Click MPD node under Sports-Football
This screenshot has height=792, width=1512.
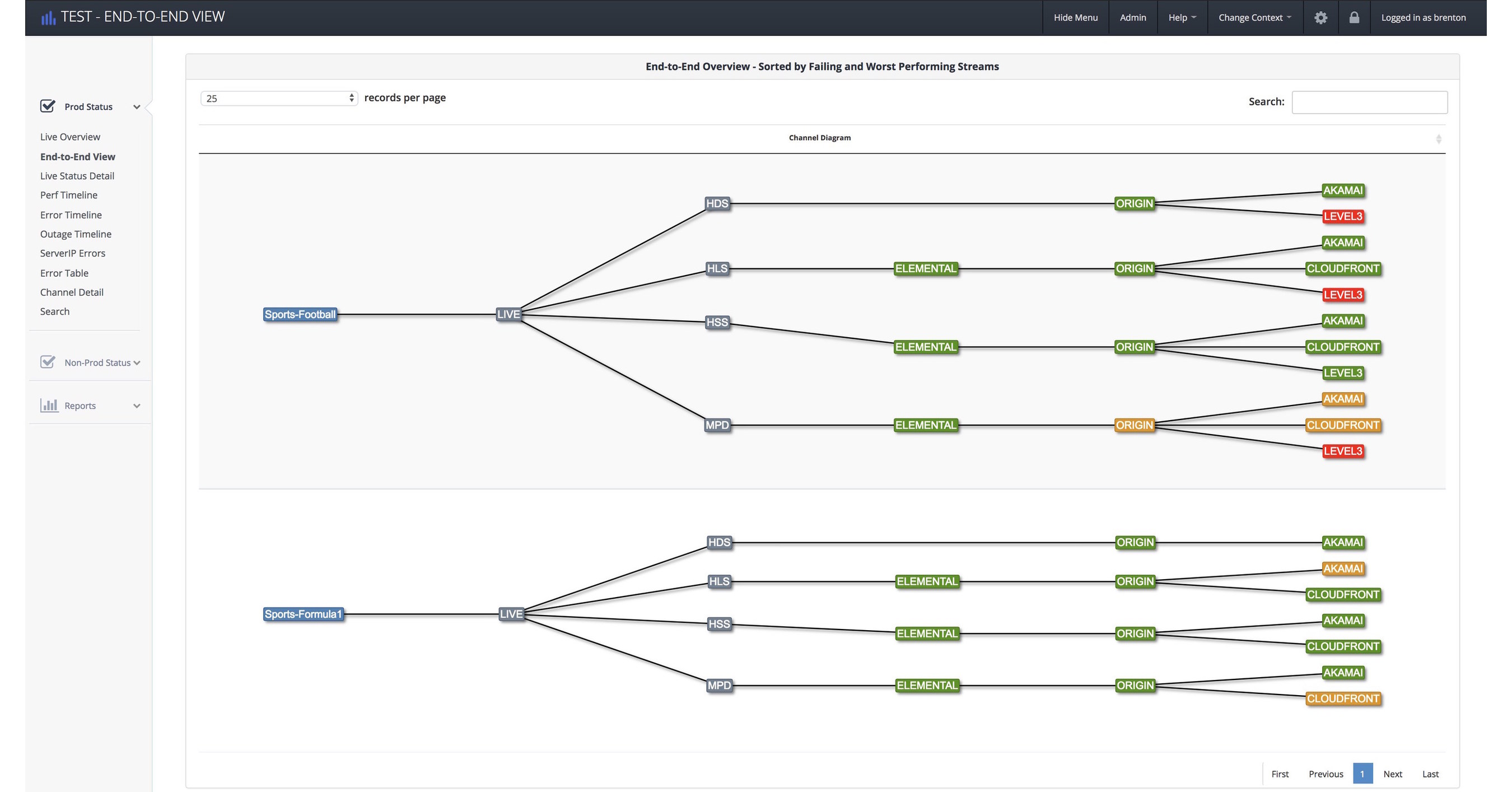pos(717,425)
